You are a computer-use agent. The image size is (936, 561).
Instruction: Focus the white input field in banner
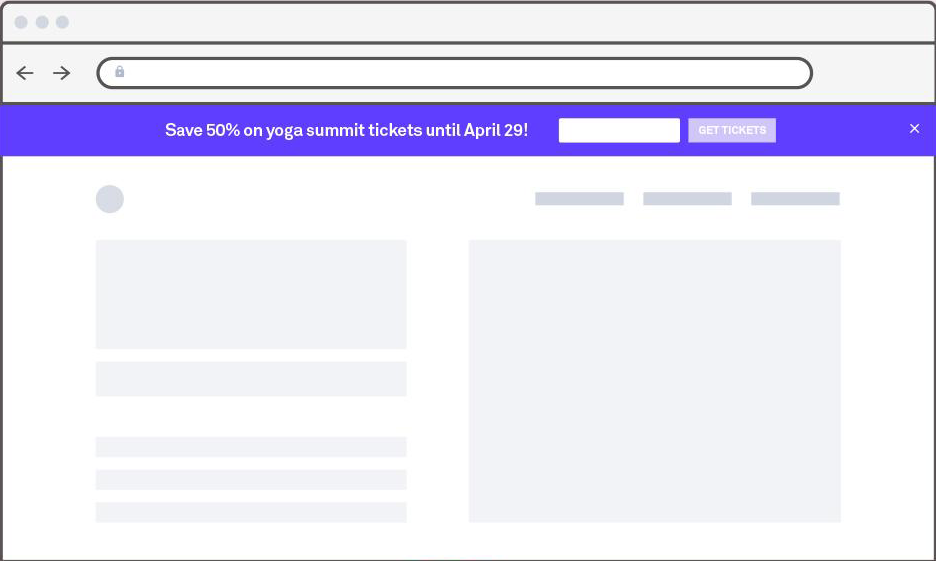619,130
